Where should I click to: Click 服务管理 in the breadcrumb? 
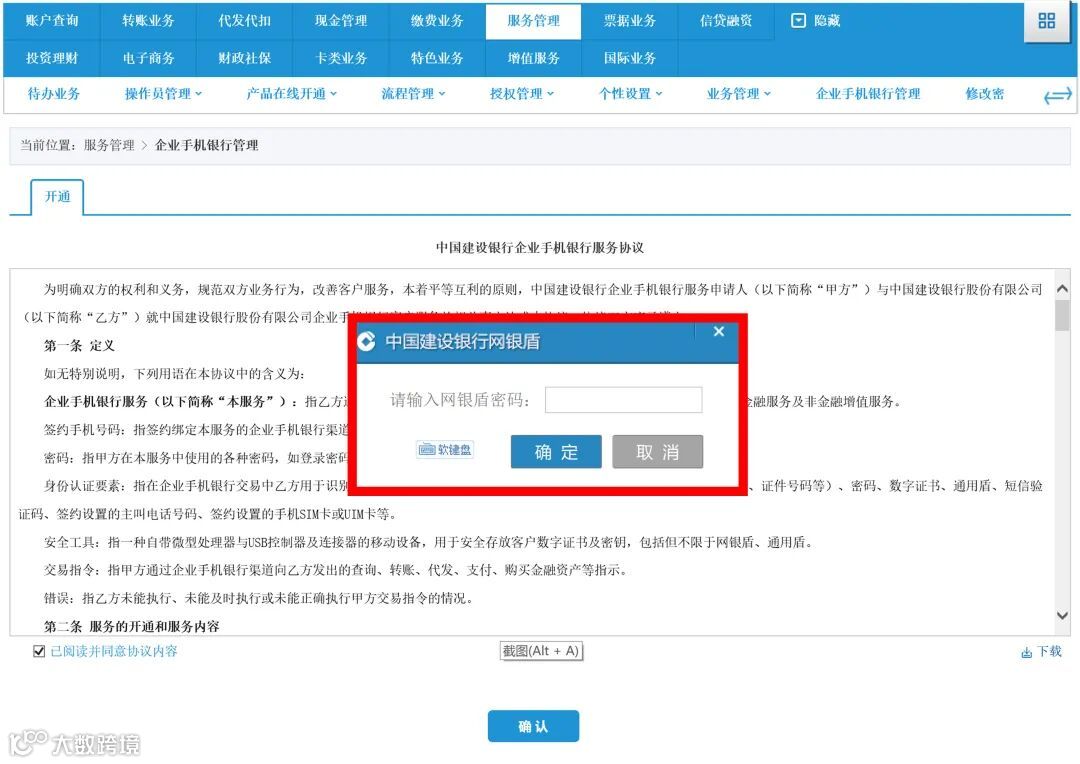pyautogui.click(x=109, y=145)
